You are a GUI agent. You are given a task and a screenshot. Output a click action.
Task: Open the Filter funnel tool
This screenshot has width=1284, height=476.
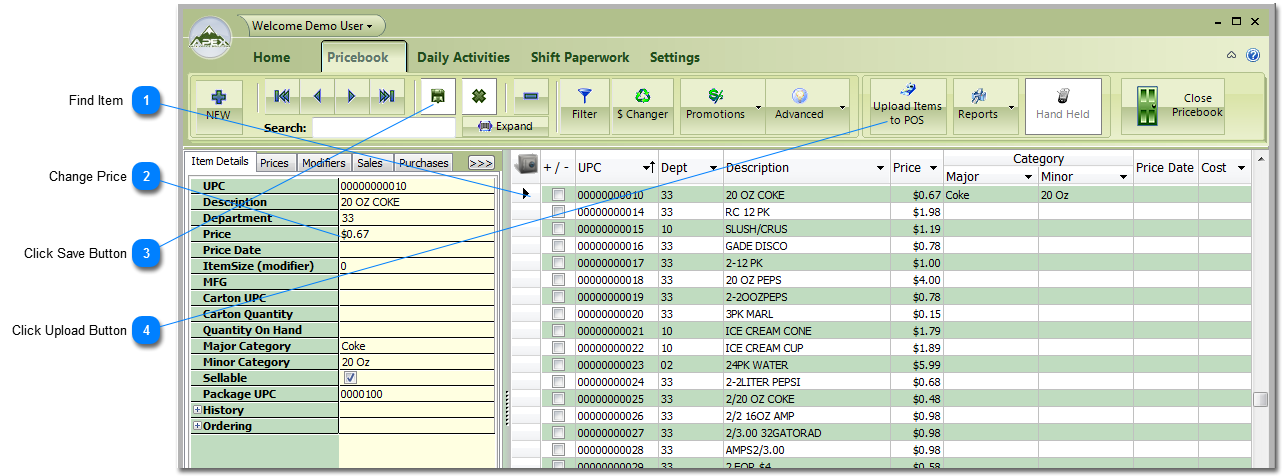[x=584, y=104]
